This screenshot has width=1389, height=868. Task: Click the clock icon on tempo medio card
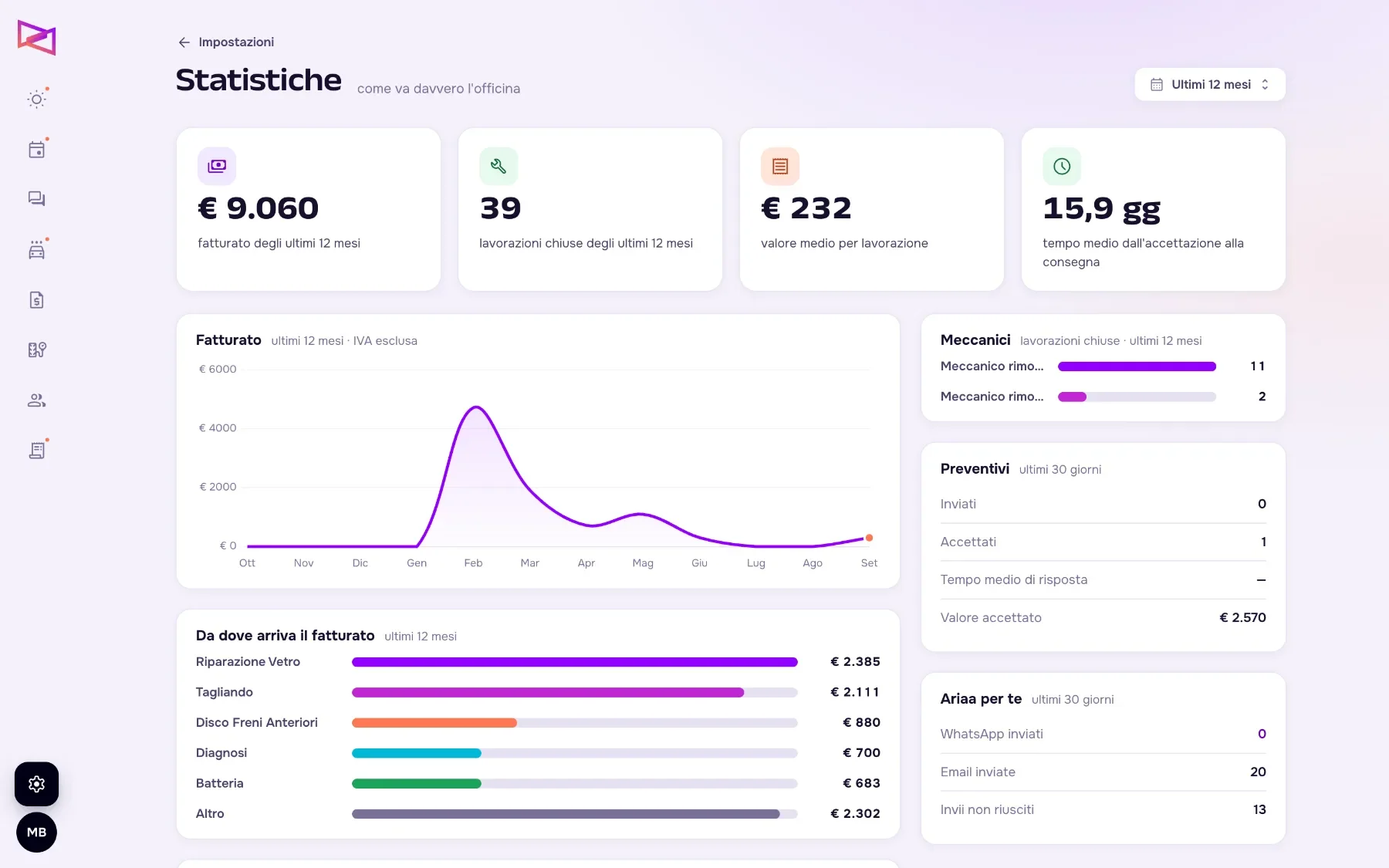[x=1062, y=166]
